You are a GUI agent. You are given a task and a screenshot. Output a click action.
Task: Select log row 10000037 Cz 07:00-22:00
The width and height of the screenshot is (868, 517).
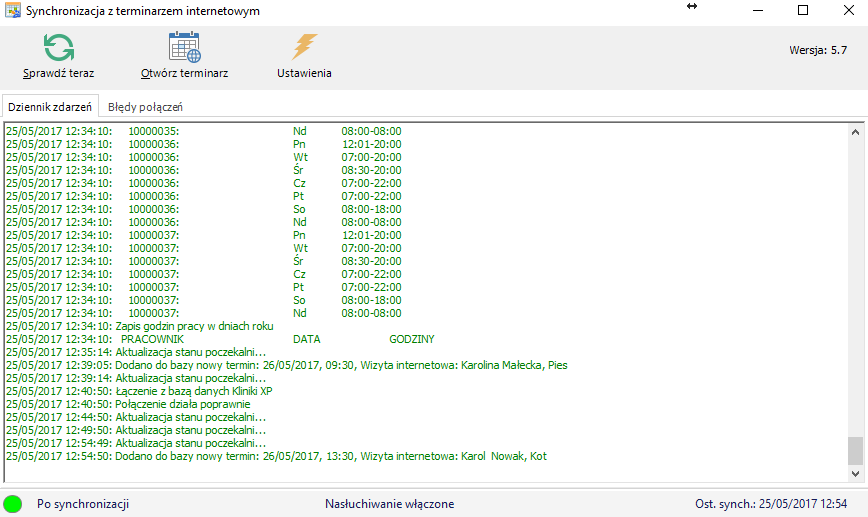pyautogui.click(x=204, y=274)
